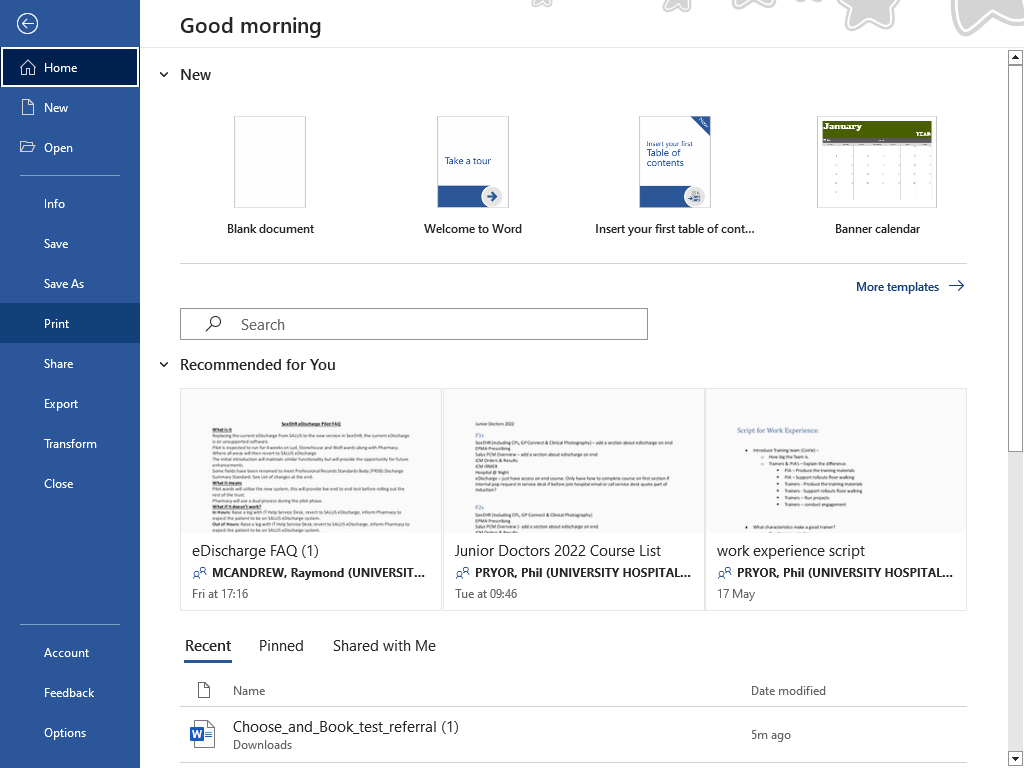Image resolution: width=1024 pixels, height=768 pixels.
Task: Open the Welcome to Word template
Action: coord(473,175)
